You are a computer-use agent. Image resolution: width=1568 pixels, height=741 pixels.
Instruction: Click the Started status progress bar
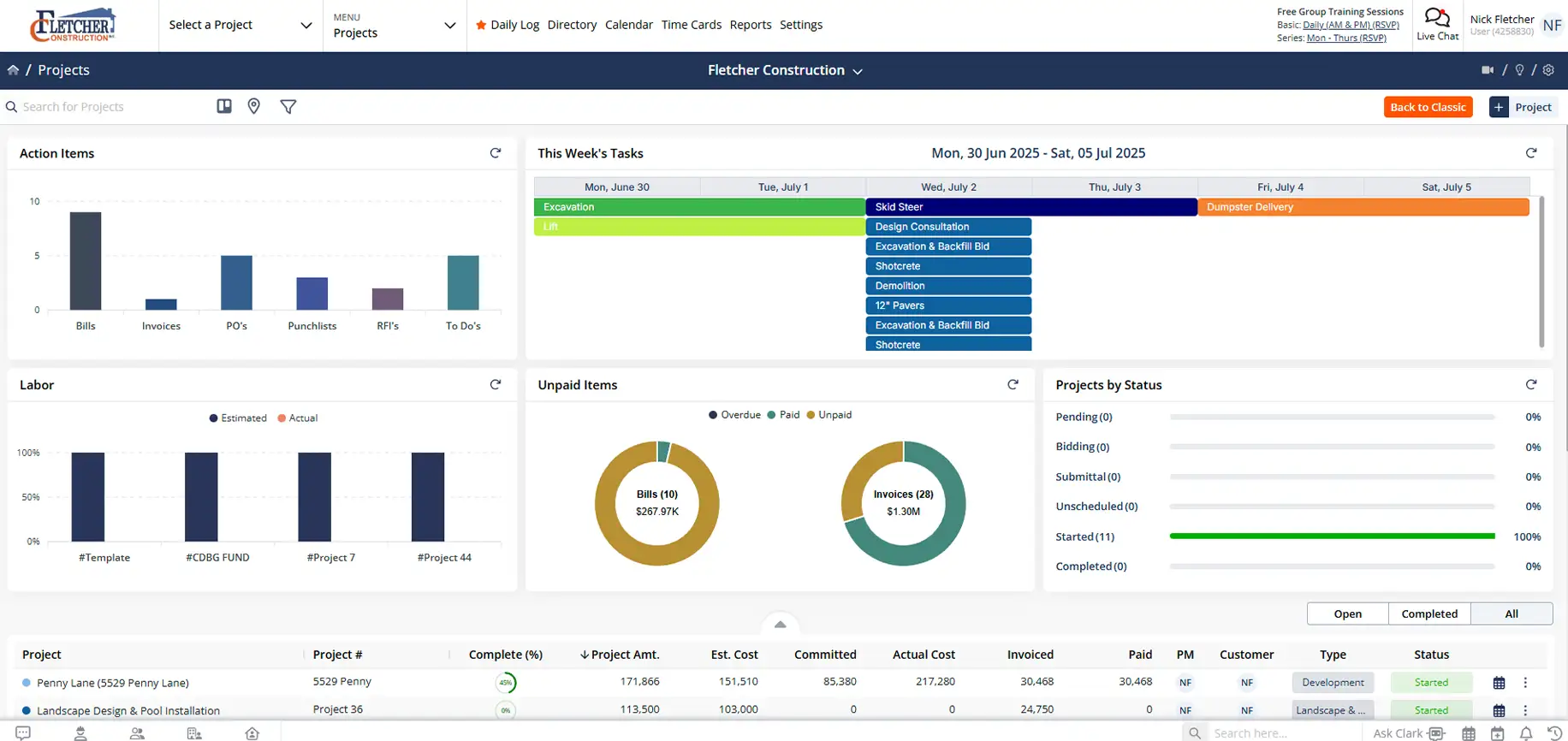[1332, 536]
